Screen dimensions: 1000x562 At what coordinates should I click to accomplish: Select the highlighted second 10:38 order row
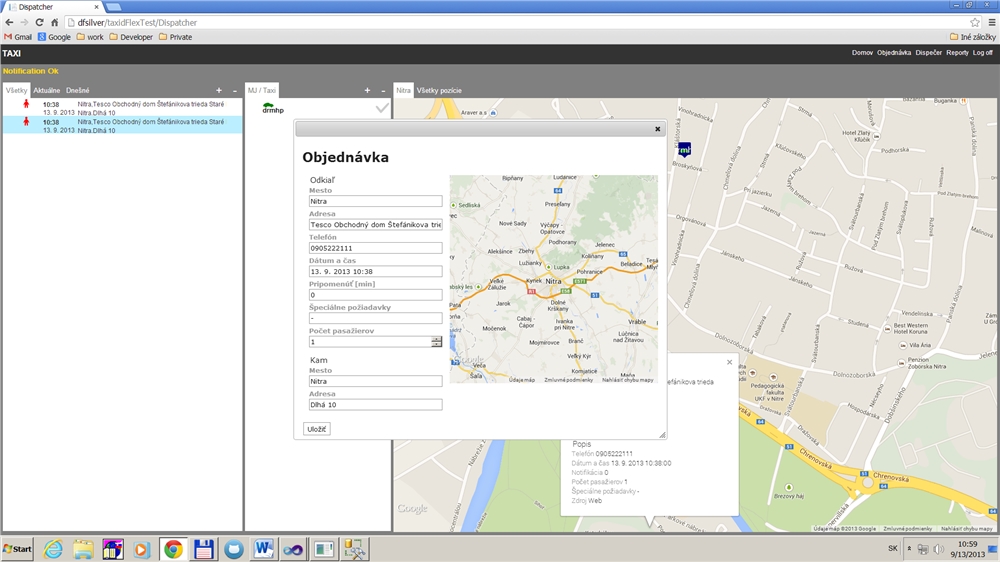tap(122, 125)
